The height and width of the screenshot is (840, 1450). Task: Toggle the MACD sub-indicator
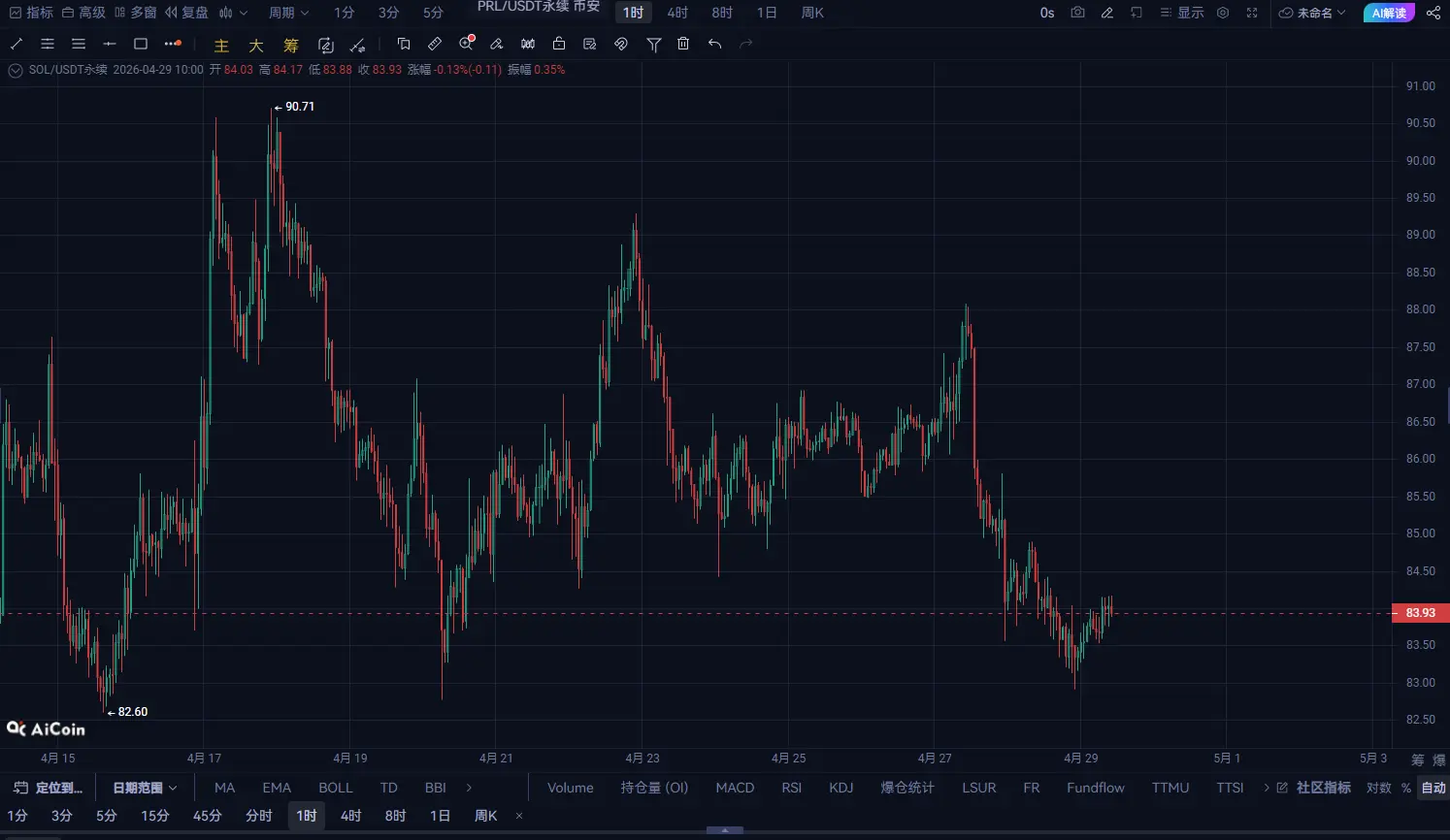735,788
